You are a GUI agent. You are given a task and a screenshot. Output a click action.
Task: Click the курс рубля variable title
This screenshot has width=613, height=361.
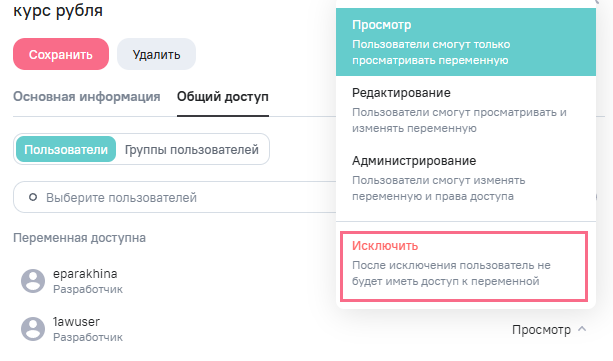coord(58,10)
